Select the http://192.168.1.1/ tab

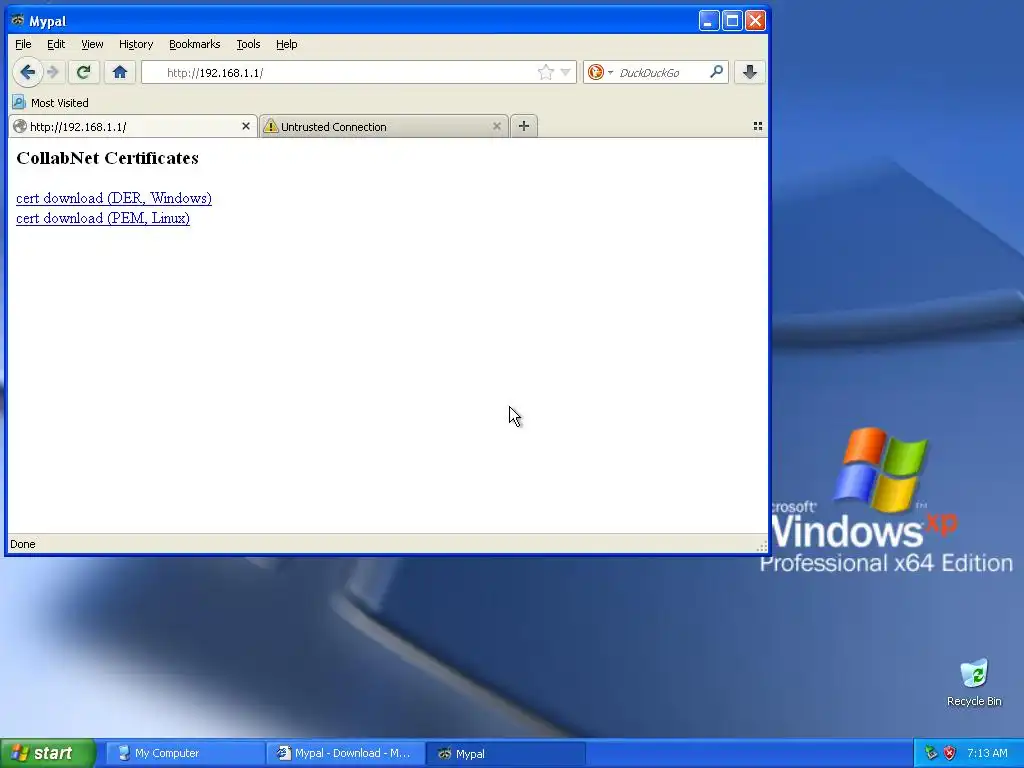click(x=133, y=127)
